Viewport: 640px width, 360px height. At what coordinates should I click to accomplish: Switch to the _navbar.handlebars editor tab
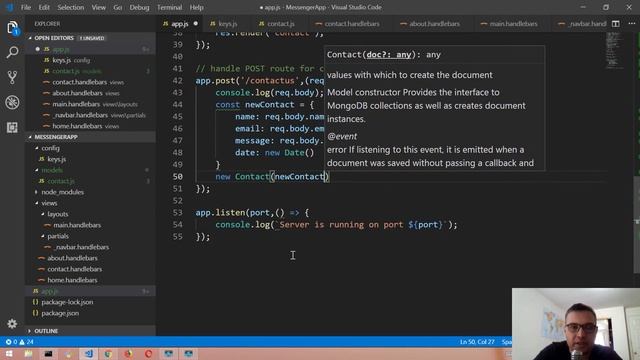pos(582,24)
